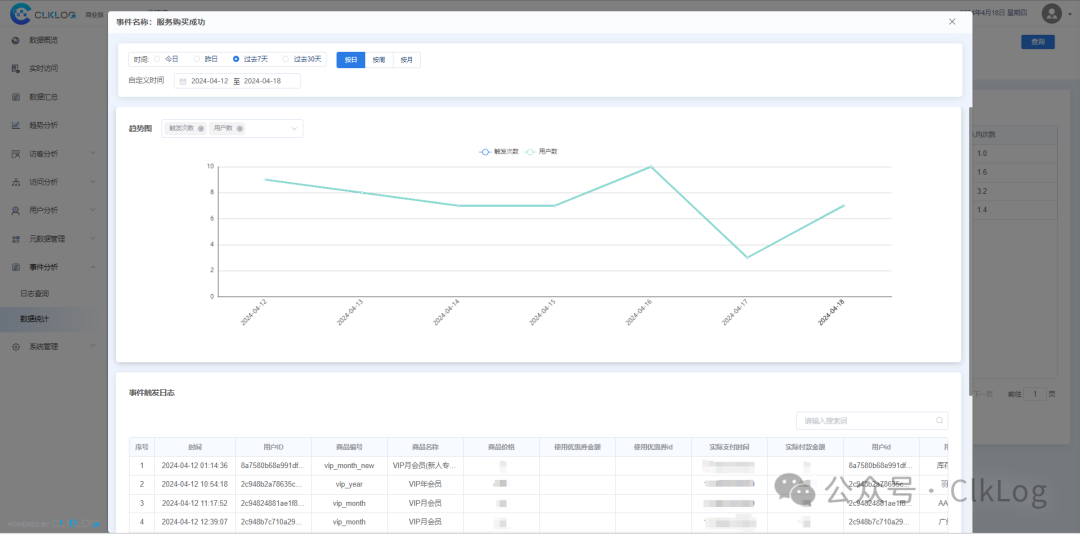Click the 商品价格 column header
This screenshot has width=1080, height=534.
click(x=501, y=446)
